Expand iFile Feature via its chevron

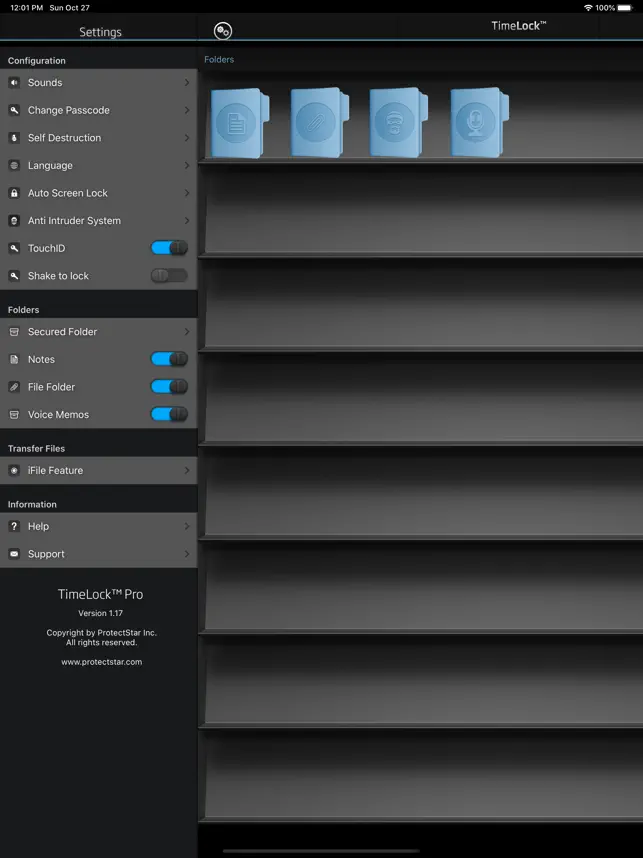point(187,471)
